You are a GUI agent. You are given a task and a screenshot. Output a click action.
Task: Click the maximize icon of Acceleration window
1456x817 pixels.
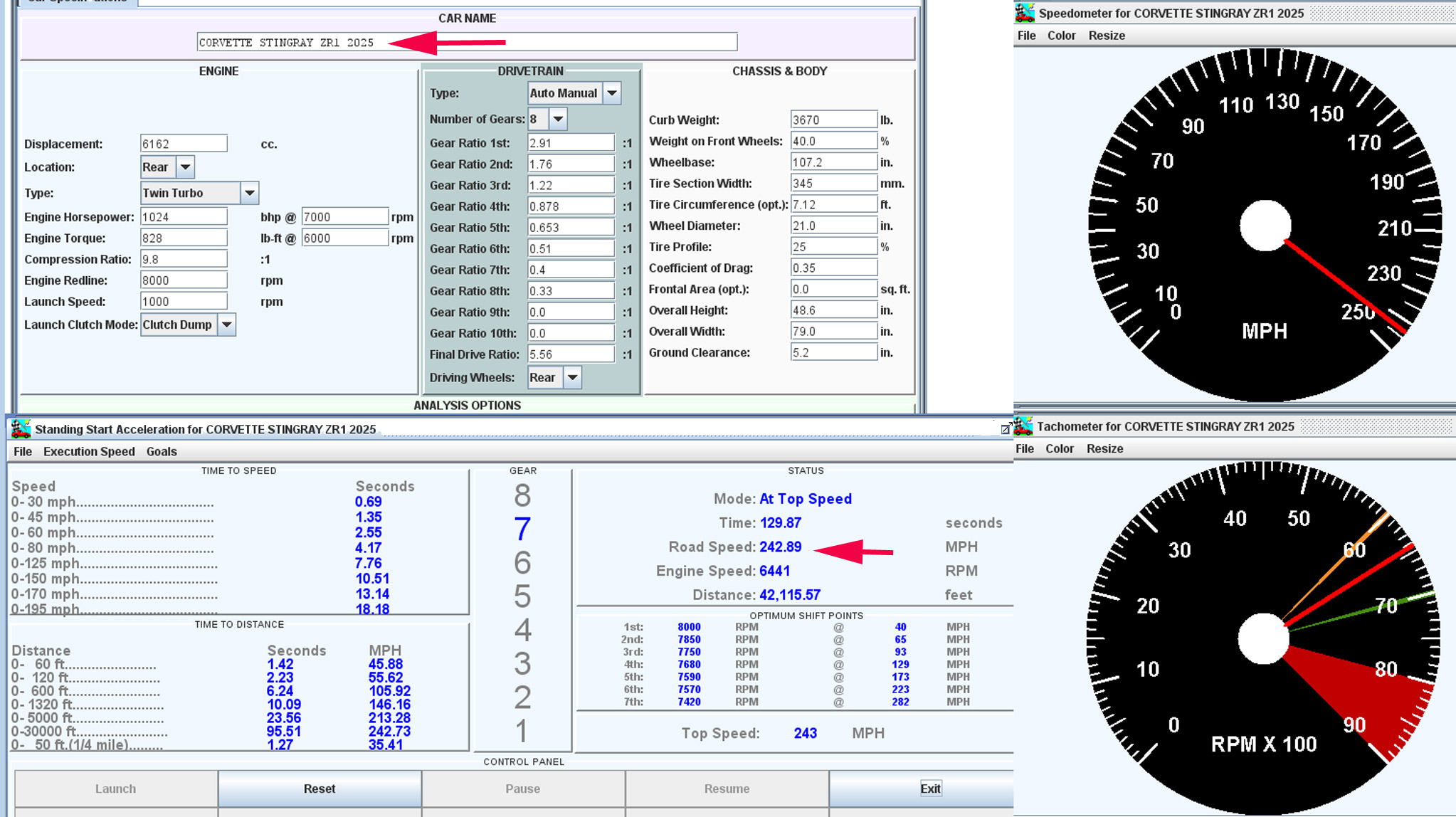[1006, 429]
